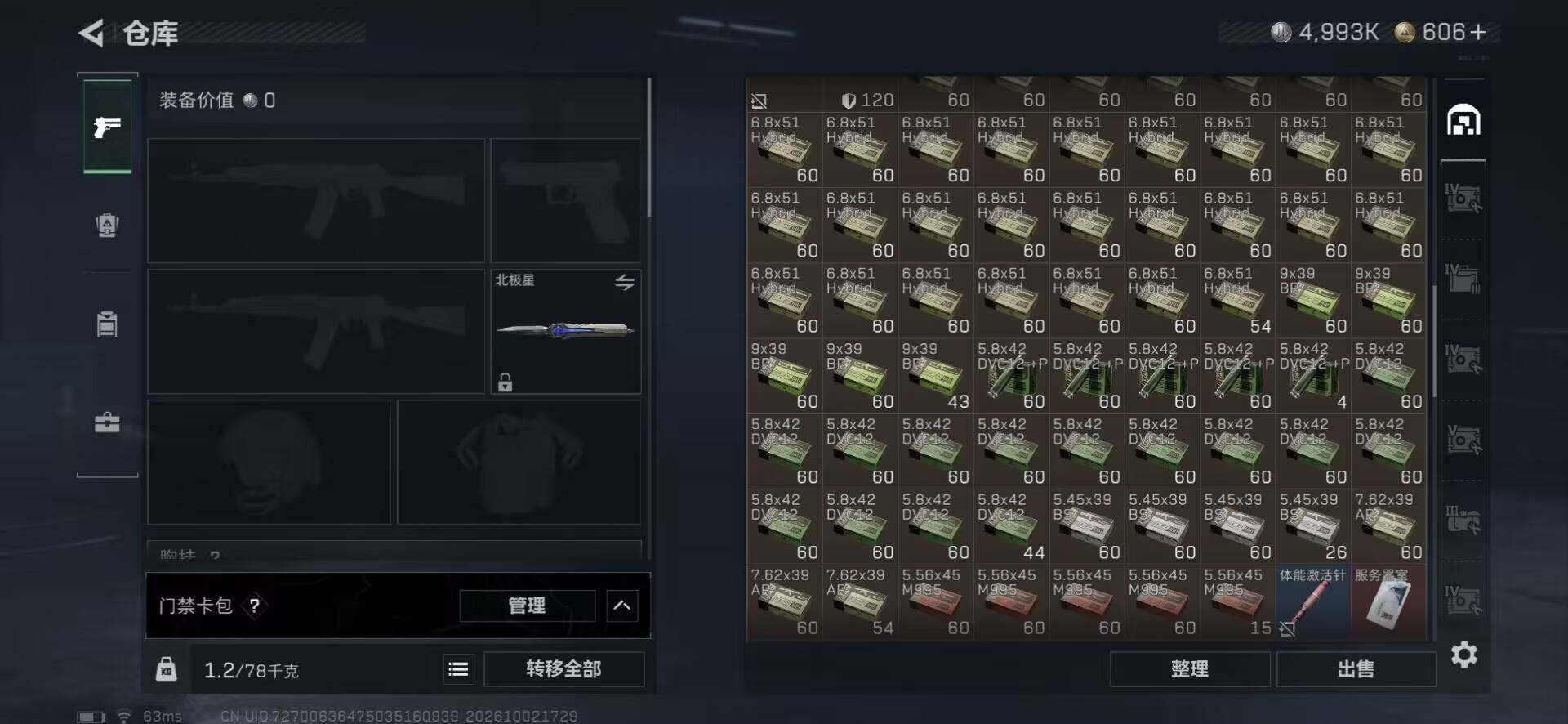Select the 北极星 knife item
This screenshot has height=724, width=1568.
coord(565,331)
